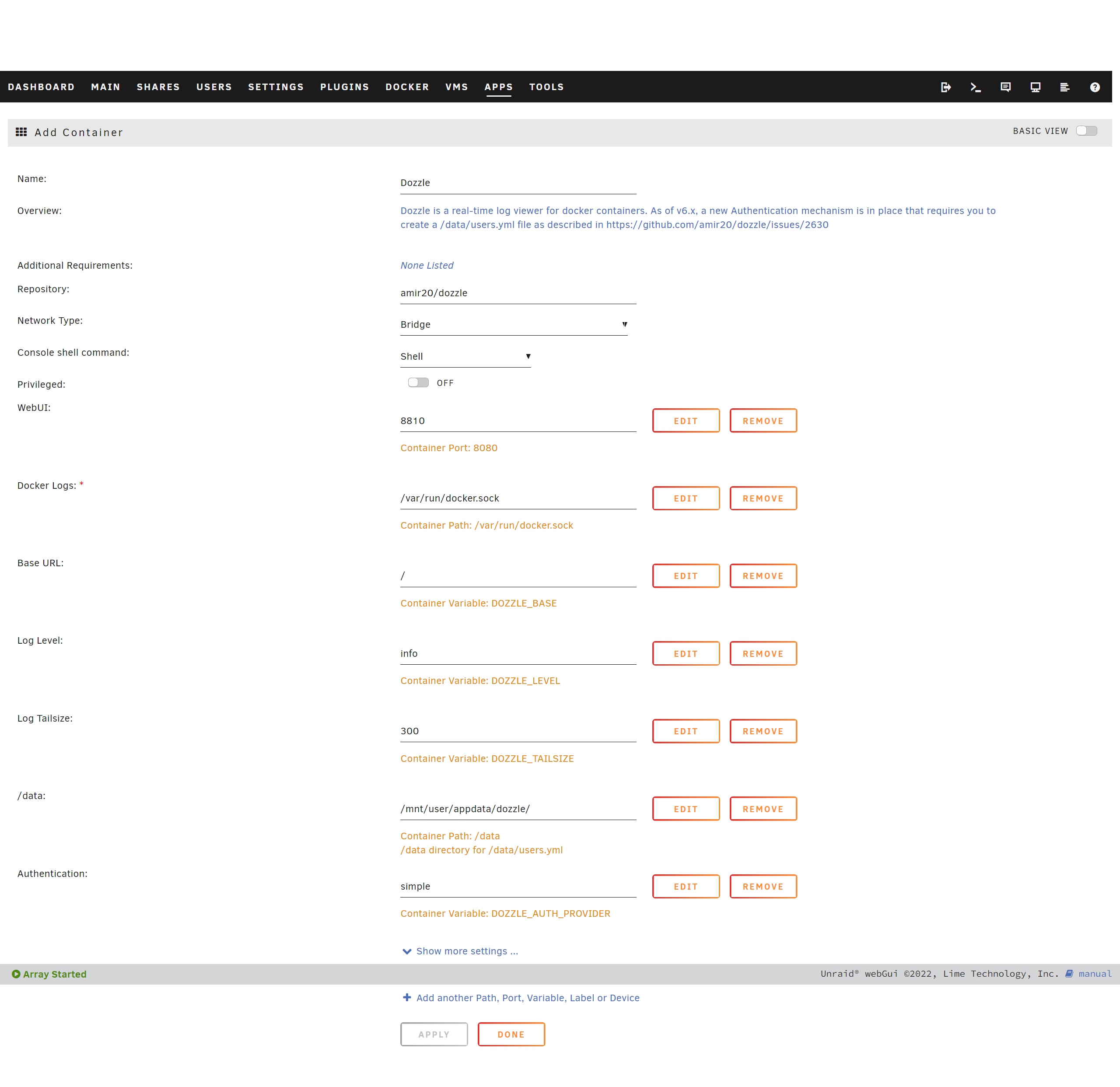Click APPLY button to save changes

point(434,1035)
